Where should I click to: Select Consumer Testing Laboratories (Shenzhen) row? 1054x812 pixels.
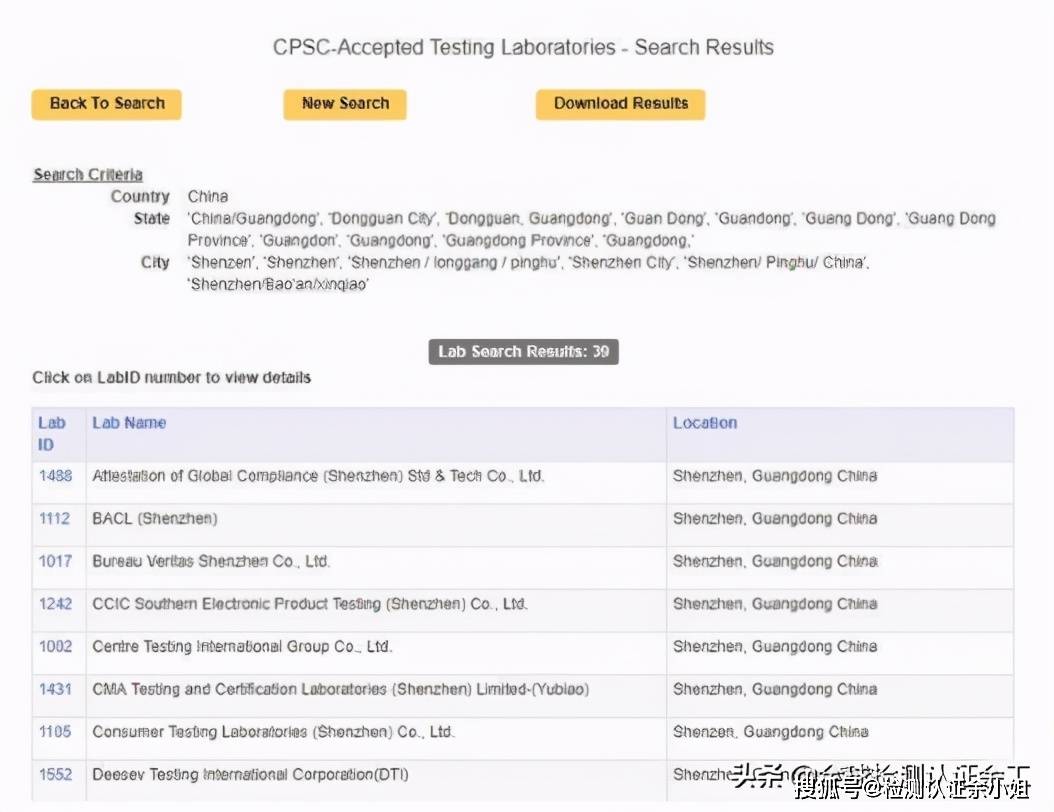click(x=272, y=732)
